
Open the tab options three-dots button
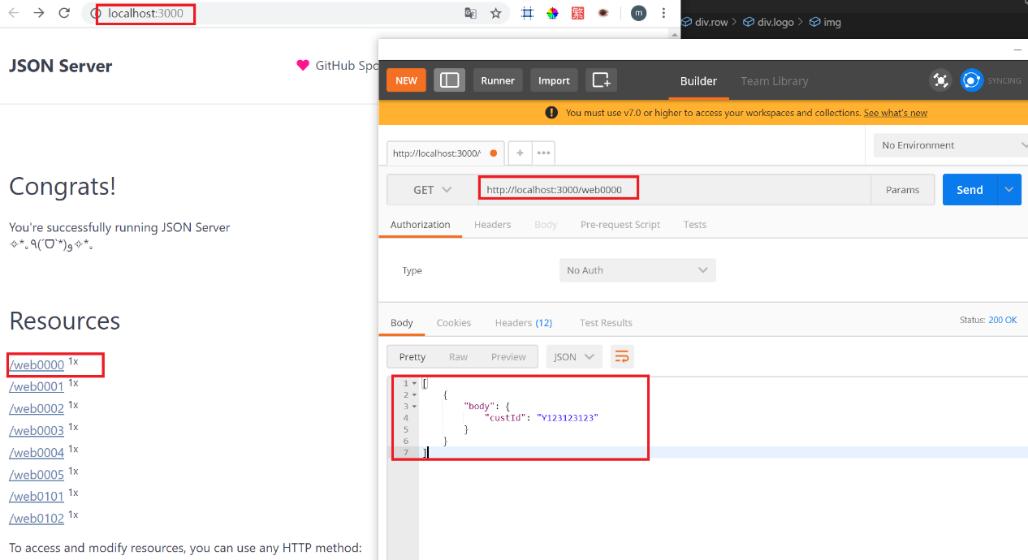[544, 153]
